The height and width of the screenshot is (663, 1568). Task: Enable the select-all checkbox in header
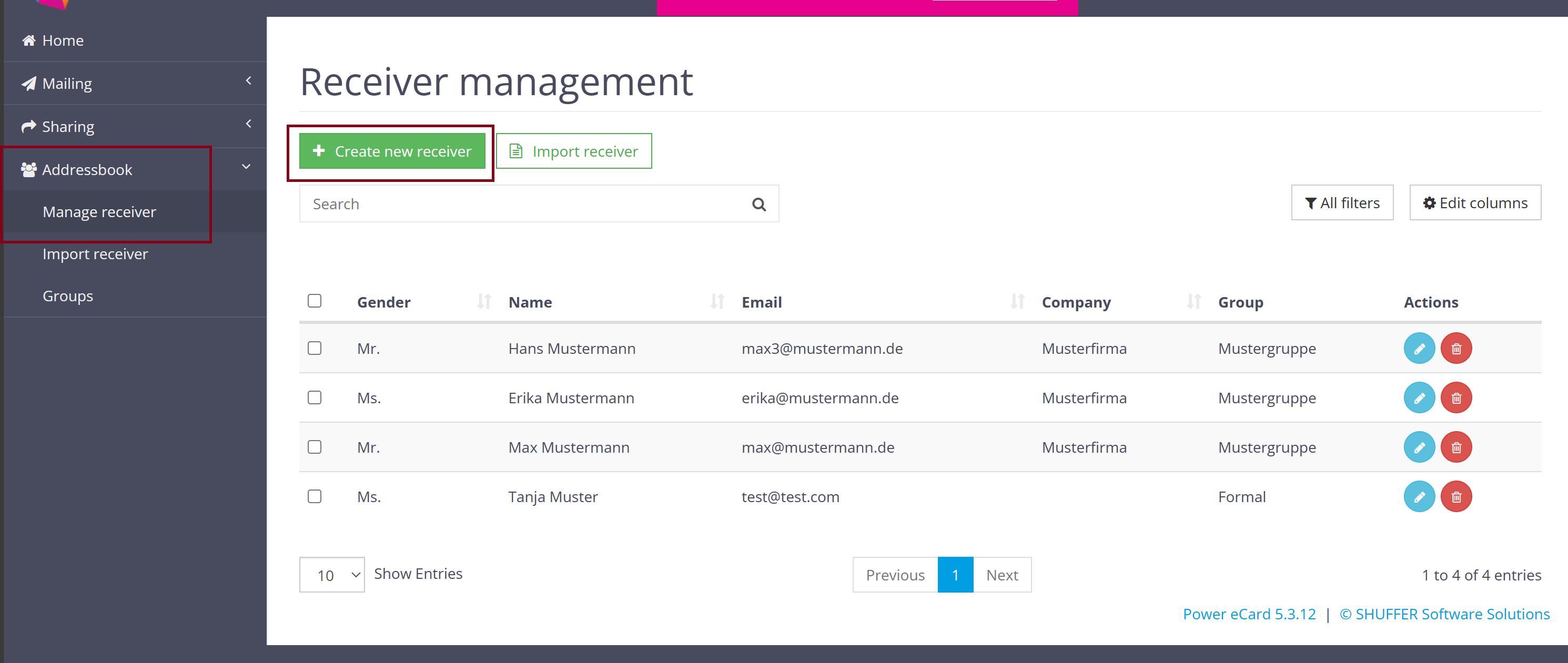pyautogui.click(x=315, y=300)
